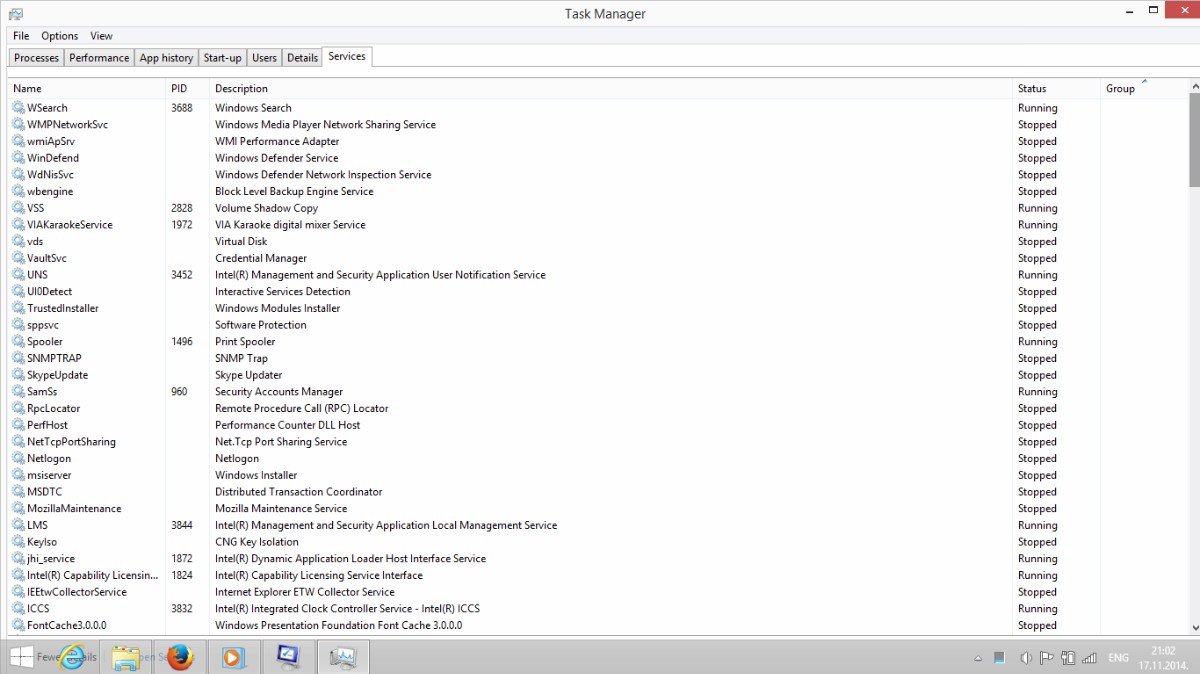Image resolution: width=1200 pixels, height=674 pixels.
Task: Select the wmiApSrv service name
Action: (x=51, y=142)
